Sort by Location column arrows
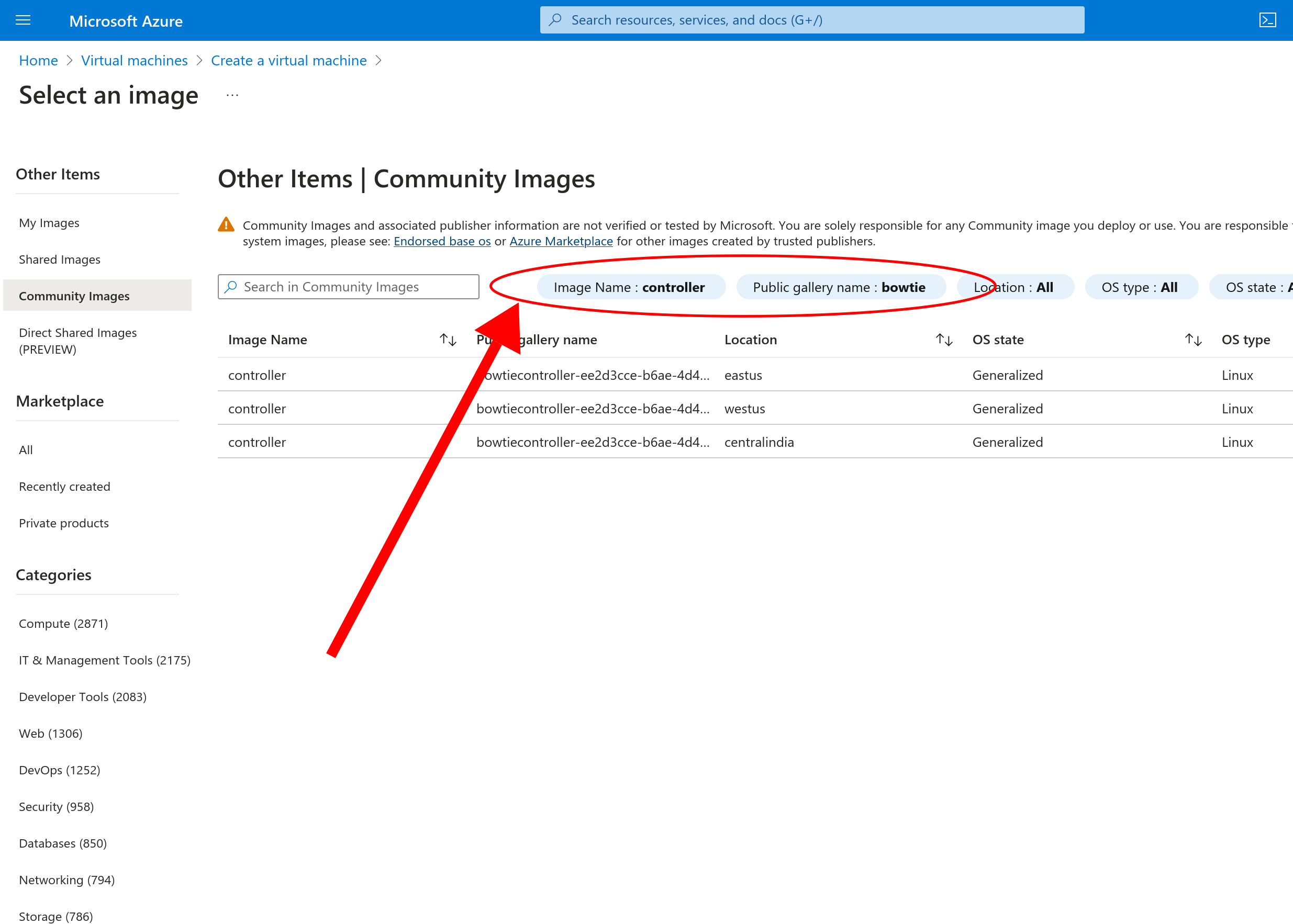Image resolution: width=1293 pixels, height=924 pixels. click(944, 340)
